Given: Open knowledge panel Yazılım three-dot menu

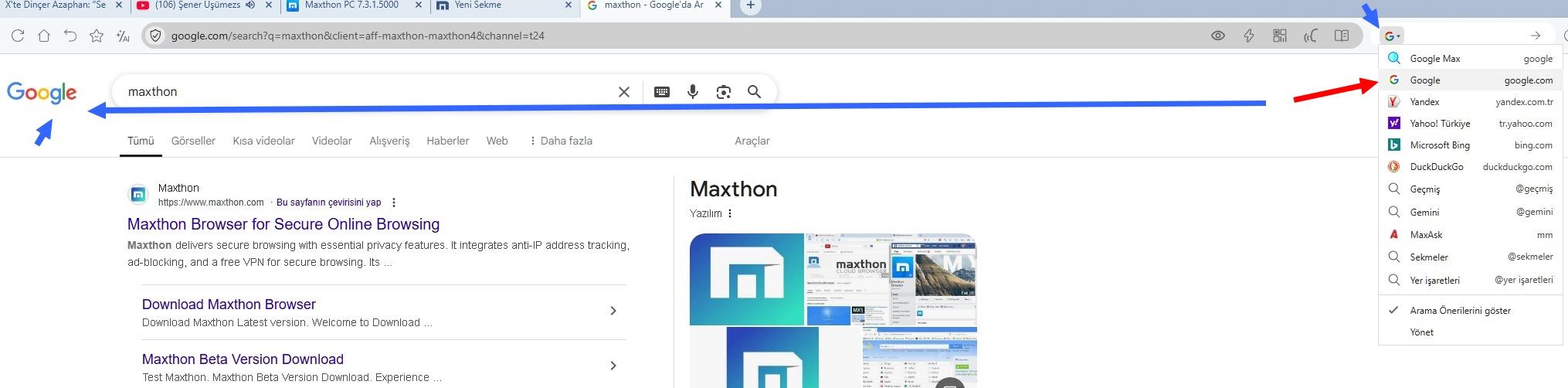Looking at the screenshot, I should coord(730,213).
